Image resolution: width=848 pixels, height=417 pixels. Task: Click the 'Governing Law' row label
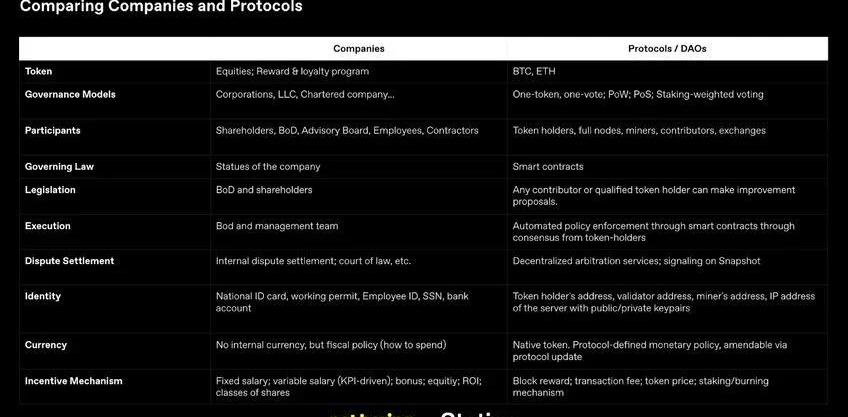(59, 167)
